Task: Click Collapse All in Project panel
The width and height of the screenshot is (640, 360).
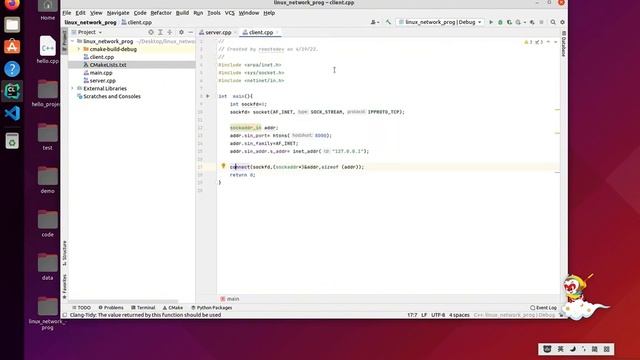Action: [x=170, y=32]
